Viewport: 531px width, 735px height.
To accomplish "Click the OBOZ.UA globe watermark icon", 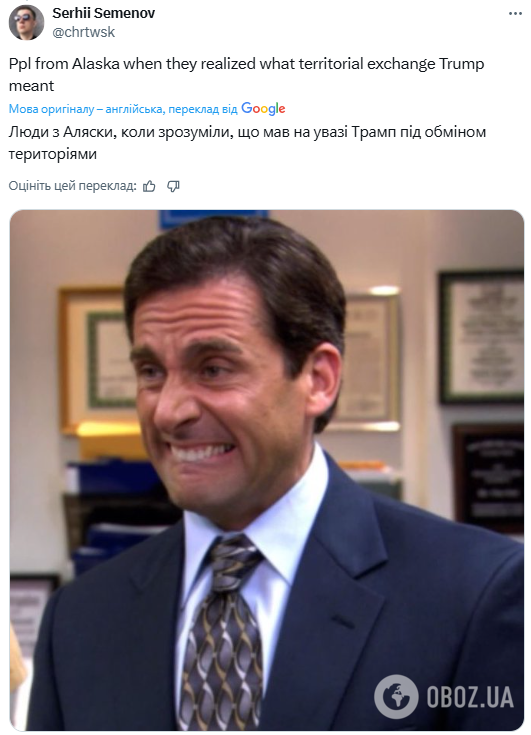I will (396, 696).
